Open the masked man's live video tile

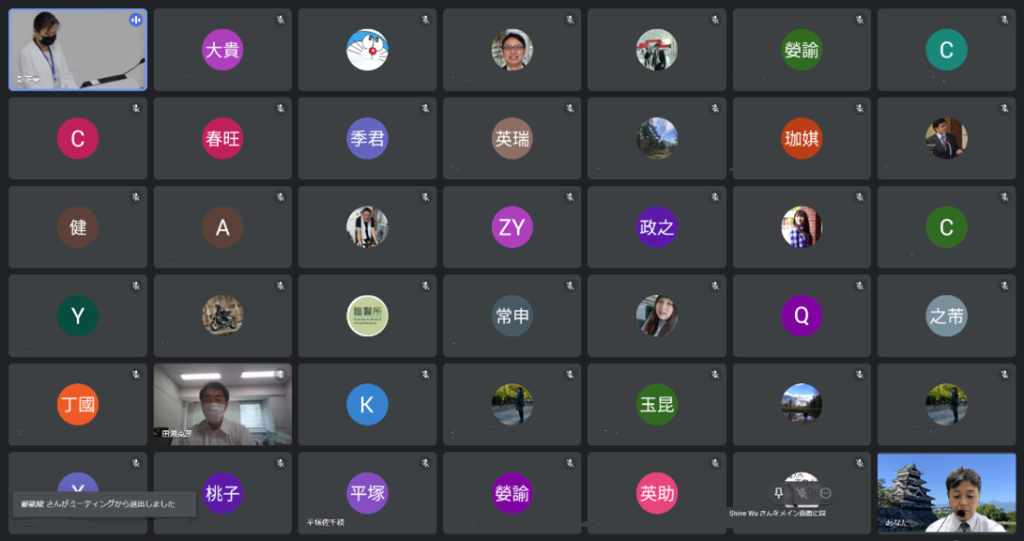(x=223, y=404)
